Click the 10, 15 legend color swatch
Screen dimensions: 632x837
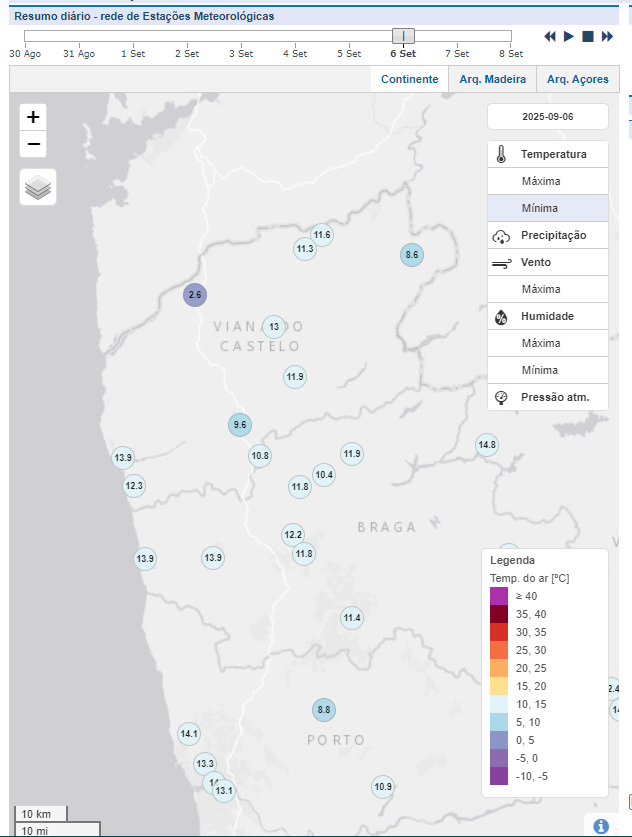coord(499,704)
